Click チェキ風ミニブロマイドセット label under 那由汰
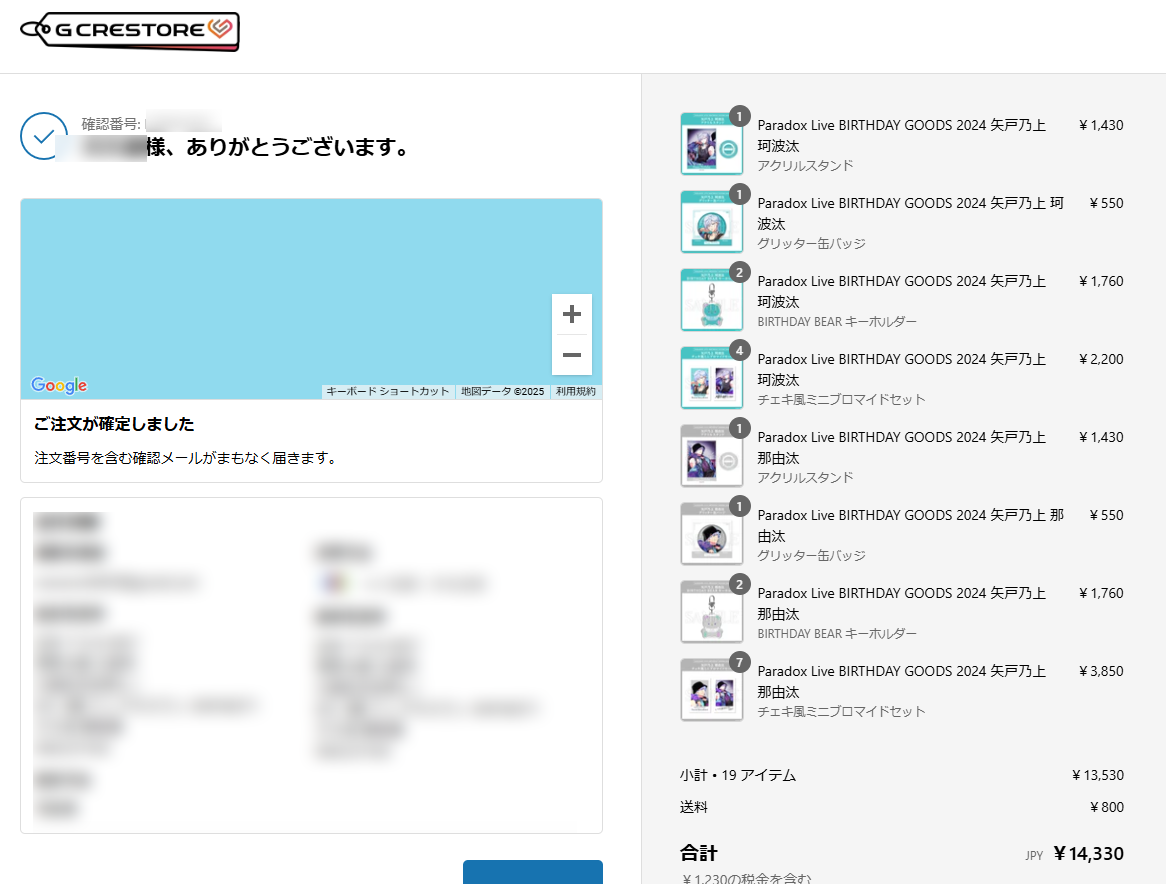1166x884 pixels. click(x=841, y=712)
